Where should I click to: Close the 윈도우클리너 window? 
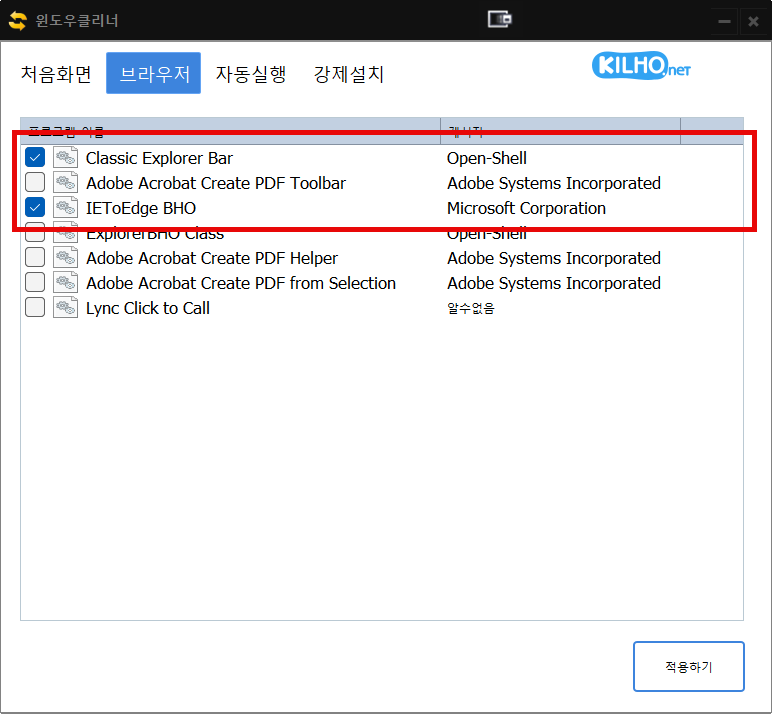click(x=753, y=21)
